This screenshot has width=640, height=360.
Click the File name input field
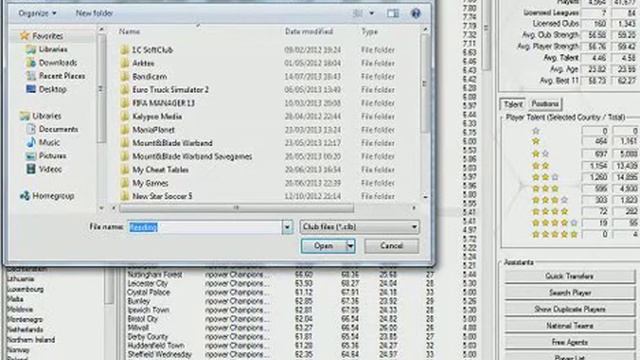[204, 227]
